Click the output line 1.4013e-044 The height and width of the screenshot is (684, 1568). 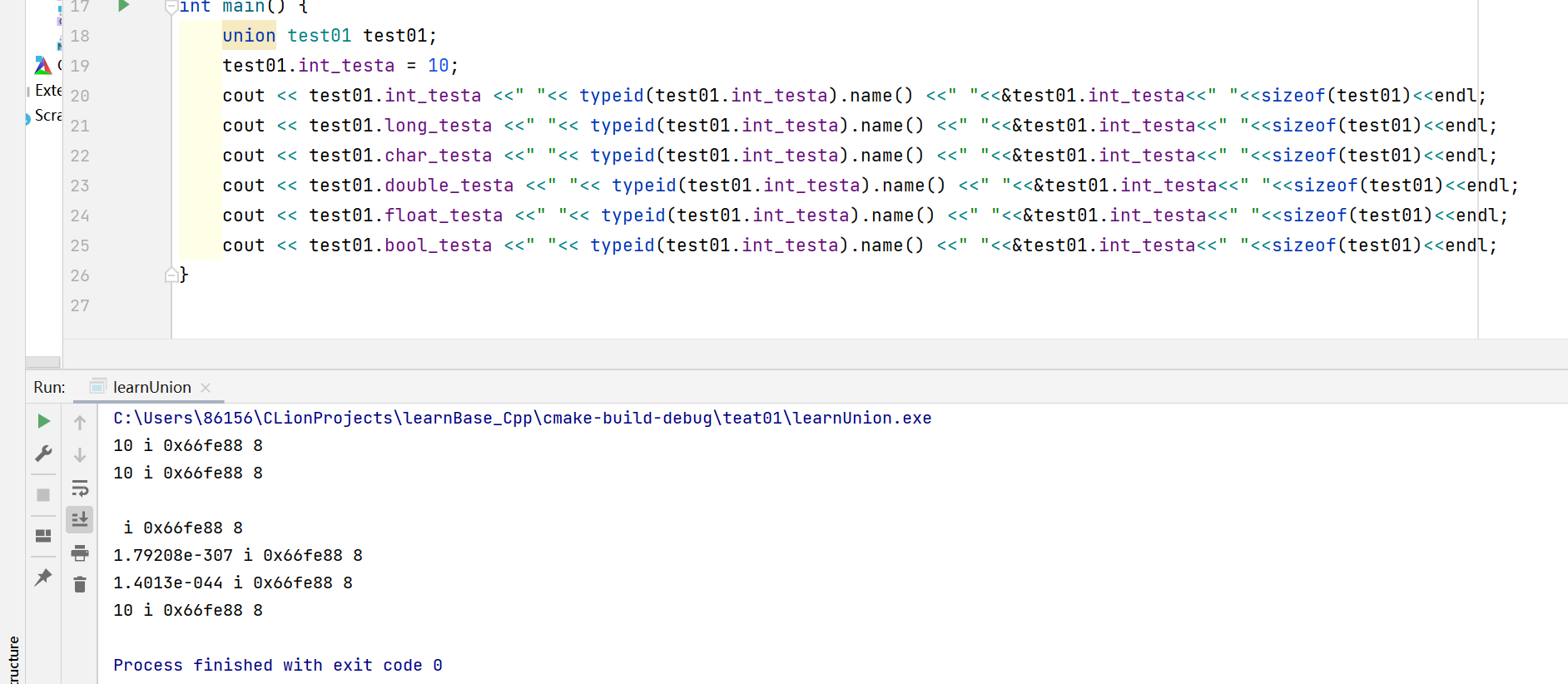[x=233, y=582]
